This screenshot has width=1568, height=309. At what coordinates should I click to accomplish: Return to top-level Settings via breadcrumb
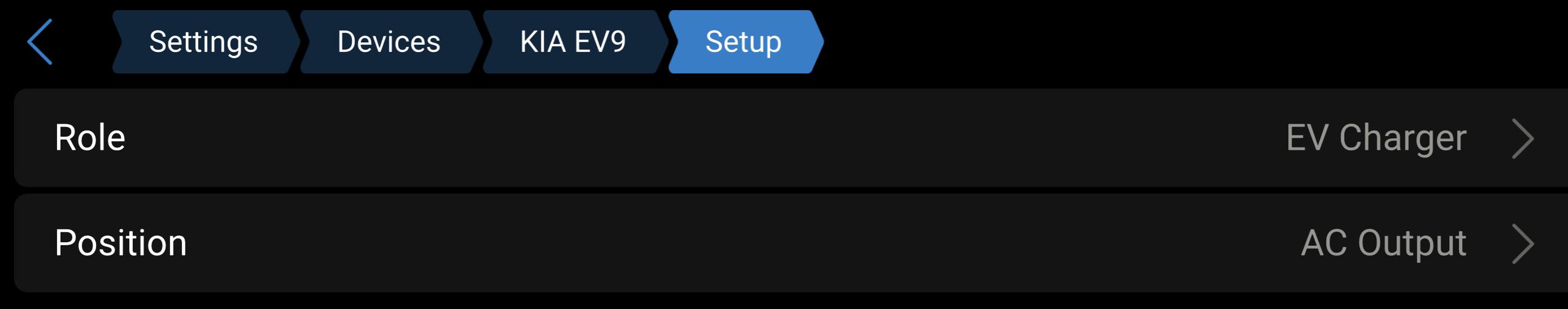pos(203,41)
